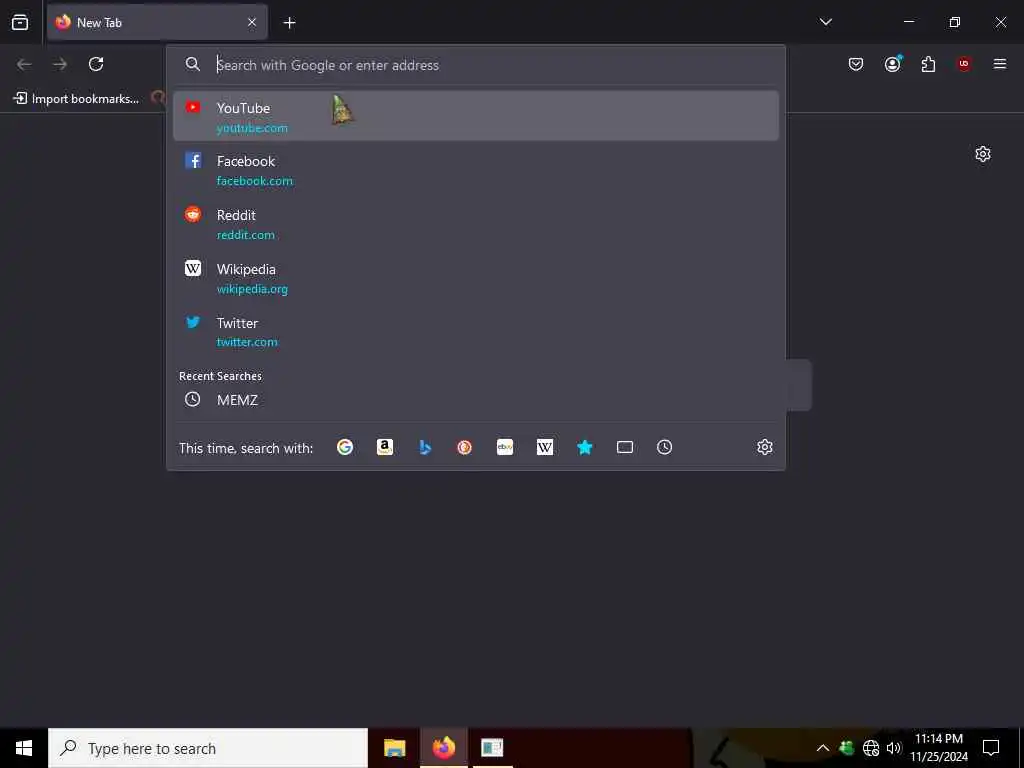Click the youtube.com URL text
1024x768 pixels.
click(252, 128)
